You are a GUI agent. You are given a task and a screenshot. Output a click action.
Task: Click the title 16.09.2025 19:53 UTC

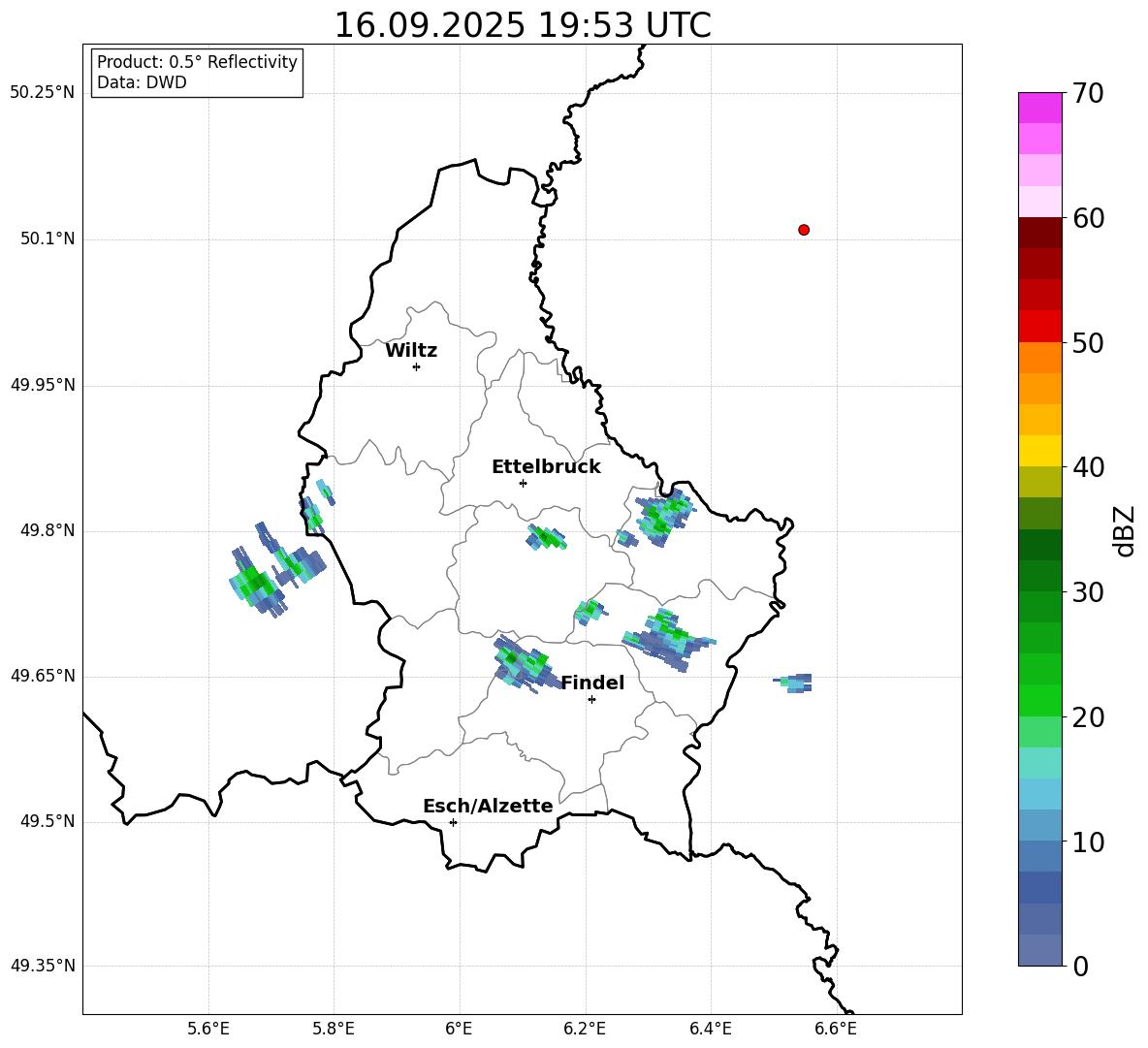[522, 25]
